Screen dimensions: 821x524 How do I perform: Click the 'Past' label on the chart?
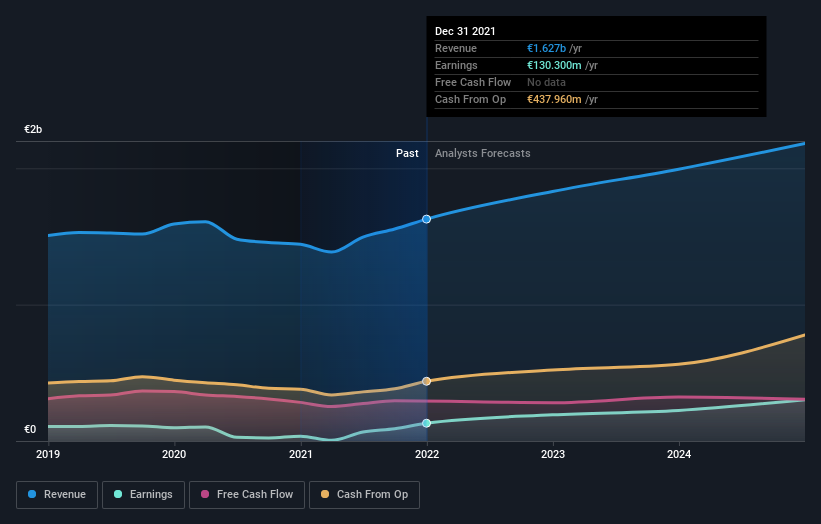coord(407,153)
